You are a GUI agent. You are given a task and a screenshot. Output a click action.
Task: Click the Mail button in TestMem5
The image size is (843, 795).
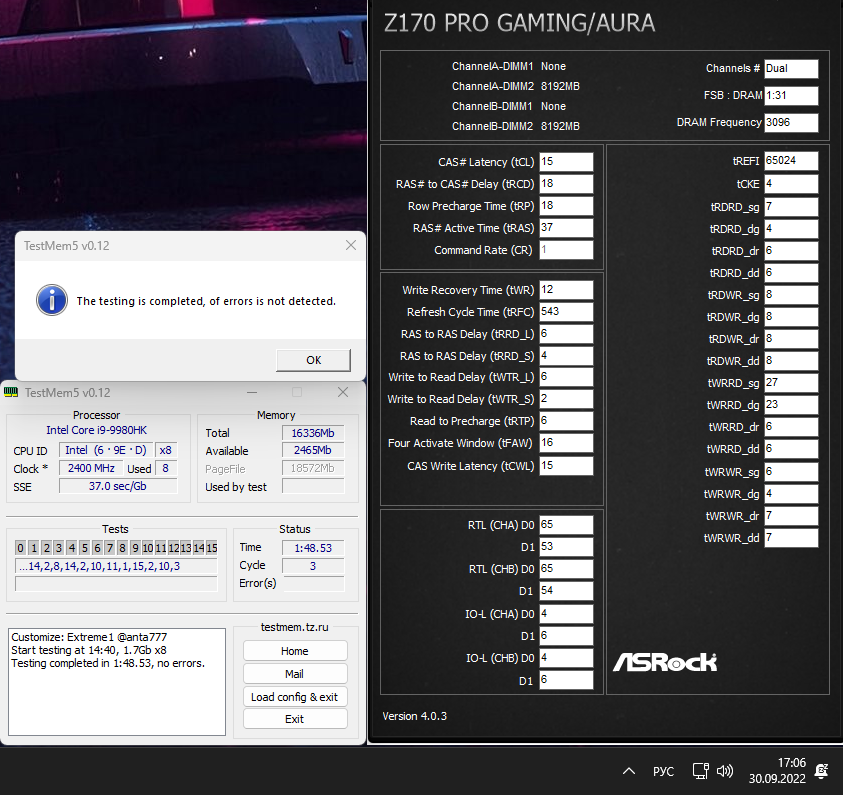[x=295, y=674]
